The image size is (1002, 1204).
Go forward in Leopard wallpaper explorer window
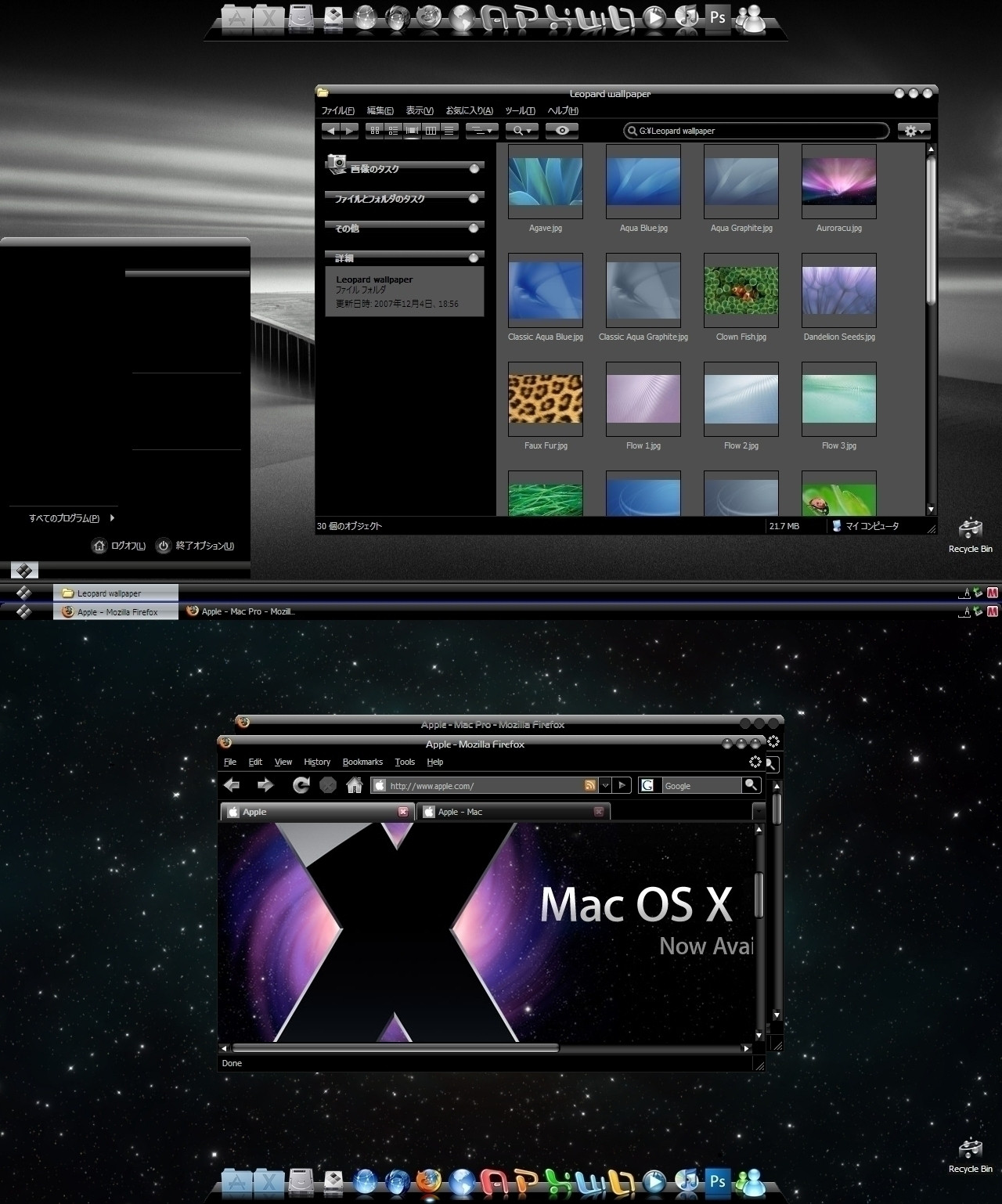[350, 131]
